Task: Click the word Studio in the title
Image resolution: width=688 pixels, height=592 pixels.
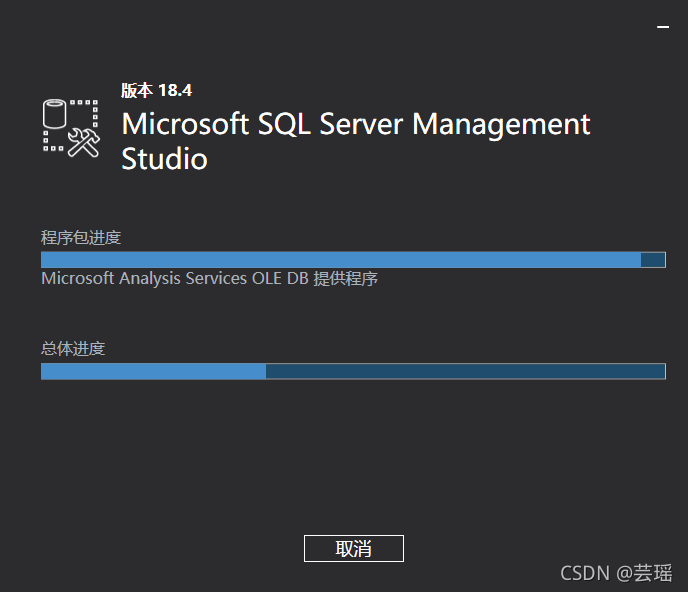Action: tap(164, 159)
